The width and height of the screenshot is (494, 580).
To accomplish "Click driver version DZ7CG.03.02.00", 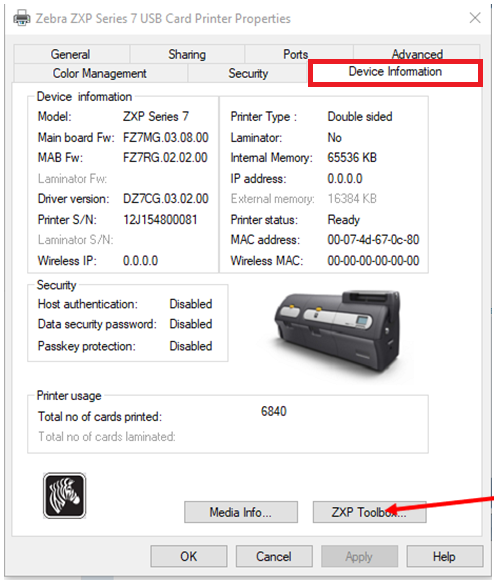I will coord(166,199).
